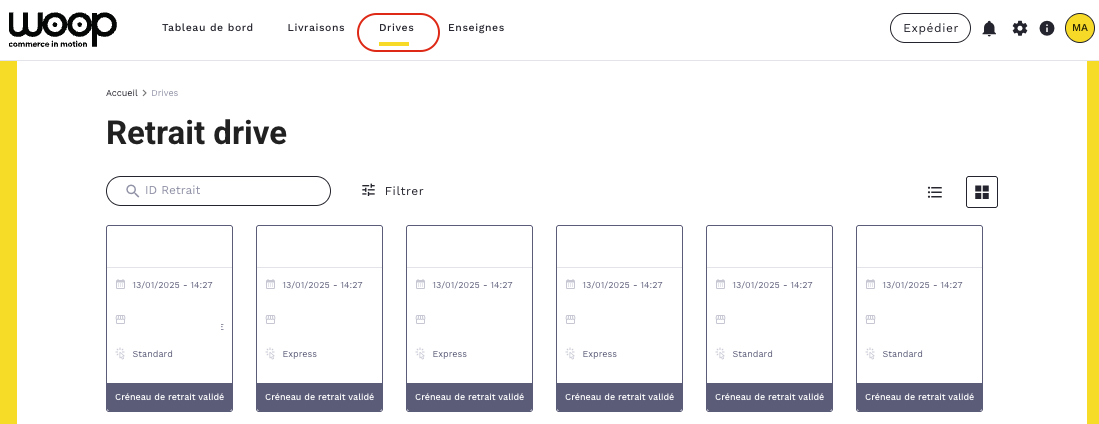
Task: Click the Filtrer button
Action: pyautogui.click(x=404, y=191)
